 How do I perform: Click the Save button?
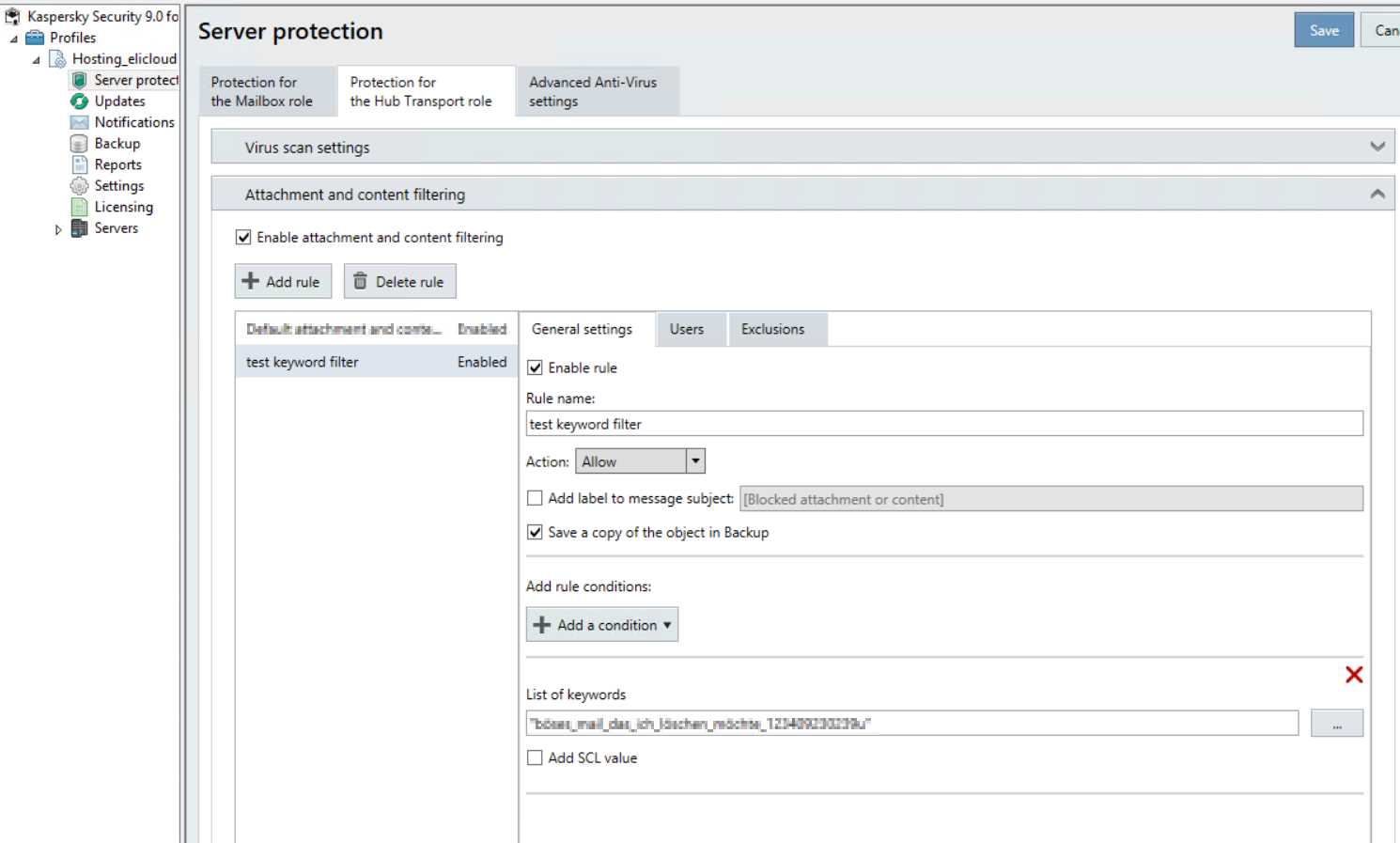[x=1323, y=30]
